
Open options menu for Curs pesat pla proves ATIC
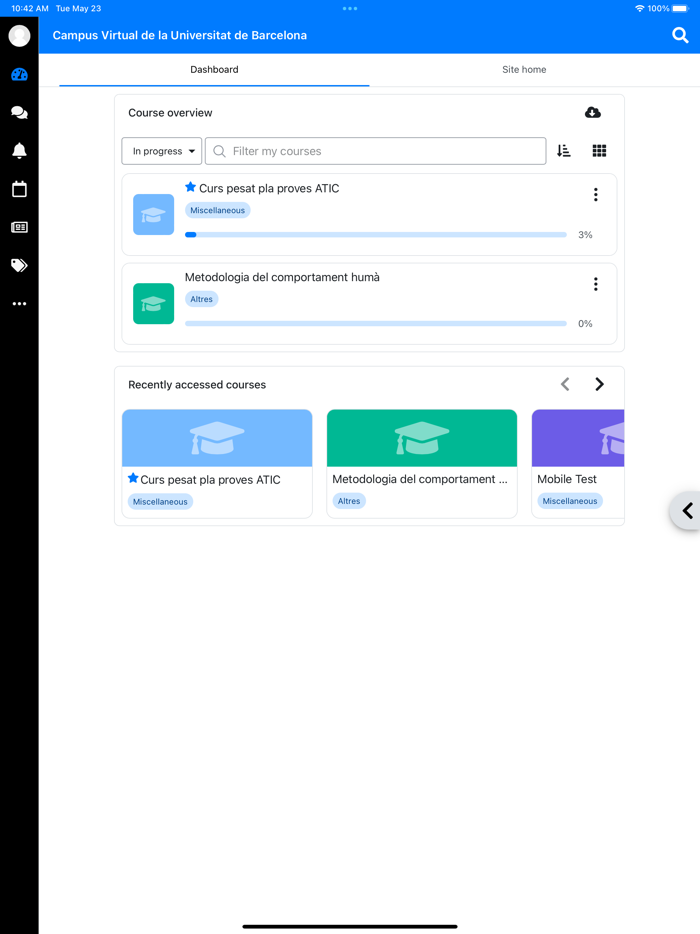pyautogui.click(x=595, y=195)
